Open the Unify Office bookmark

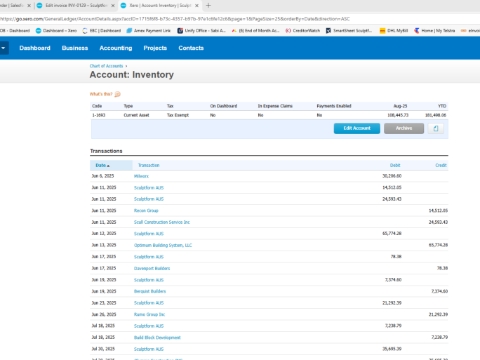pyautogui.click(x=202, y=30)
